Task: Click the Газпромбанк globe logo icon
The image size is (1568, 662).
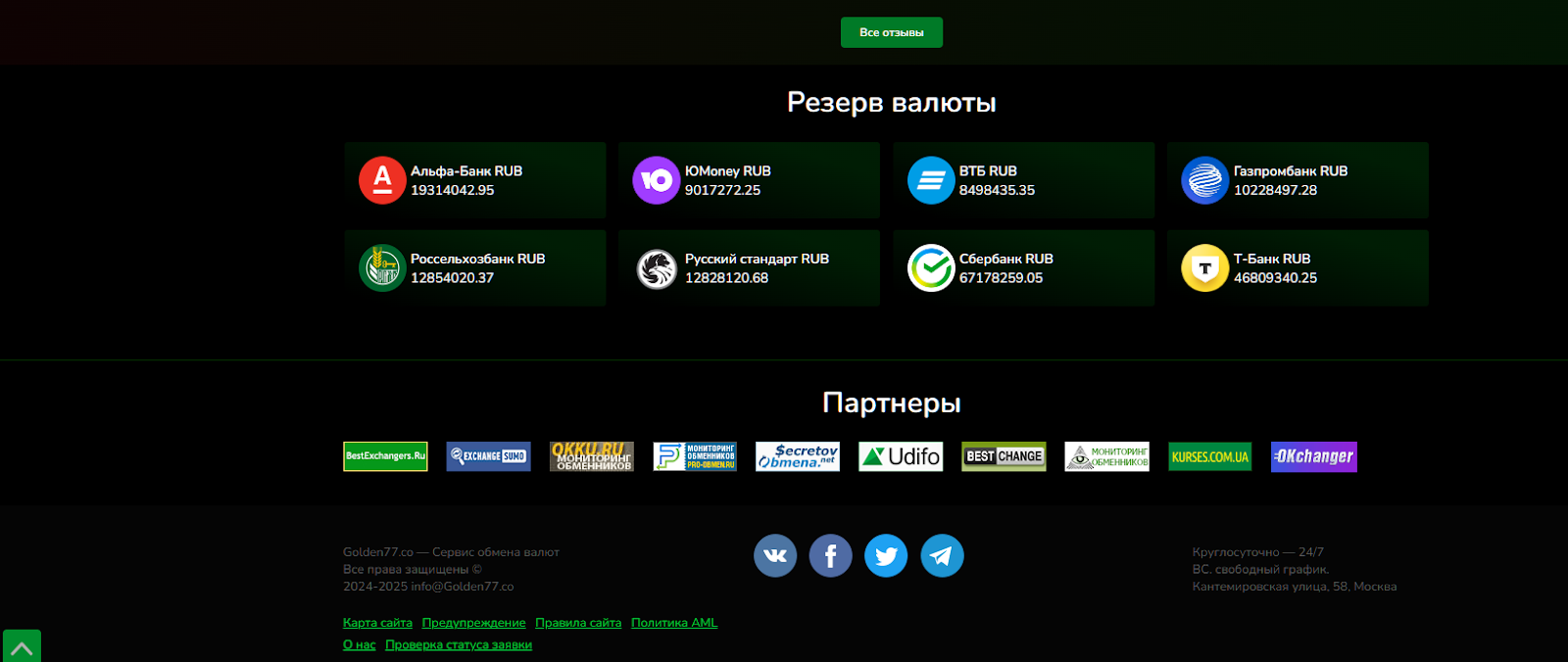Action: click(1205, 180)
